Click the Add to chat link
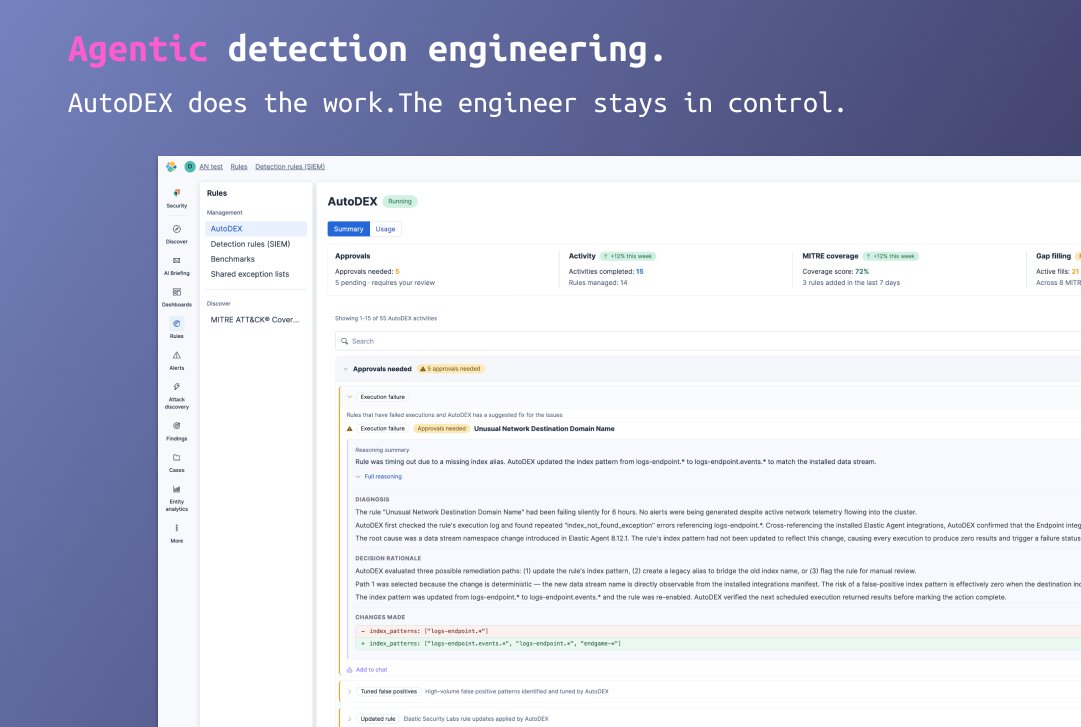The image size is (1081, 727). [x=372, y=670]
